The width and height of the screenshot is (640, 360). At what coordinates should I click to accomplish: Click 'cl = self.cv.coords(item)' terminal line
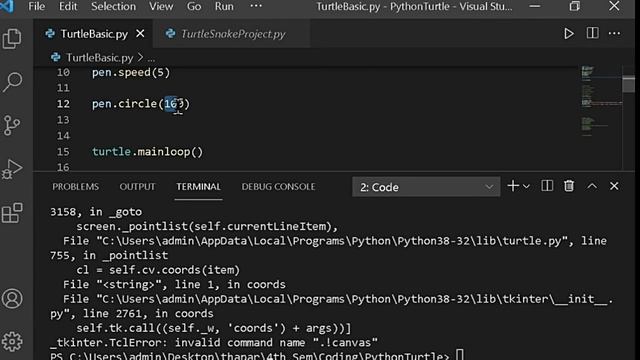point(158,270)
